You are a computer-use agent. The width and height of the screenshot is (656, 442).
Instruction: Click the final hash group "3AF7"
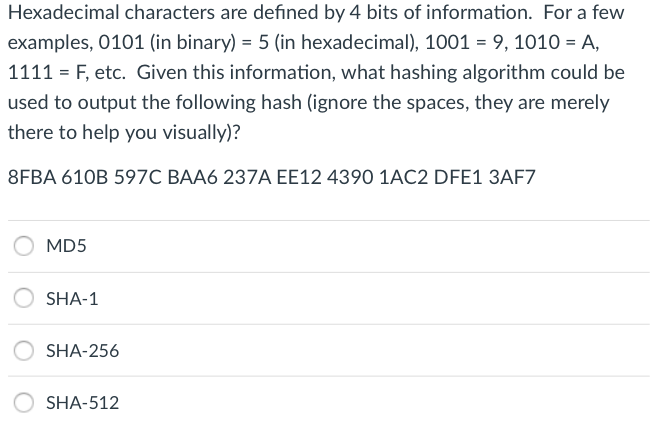(x=512, y=177)
